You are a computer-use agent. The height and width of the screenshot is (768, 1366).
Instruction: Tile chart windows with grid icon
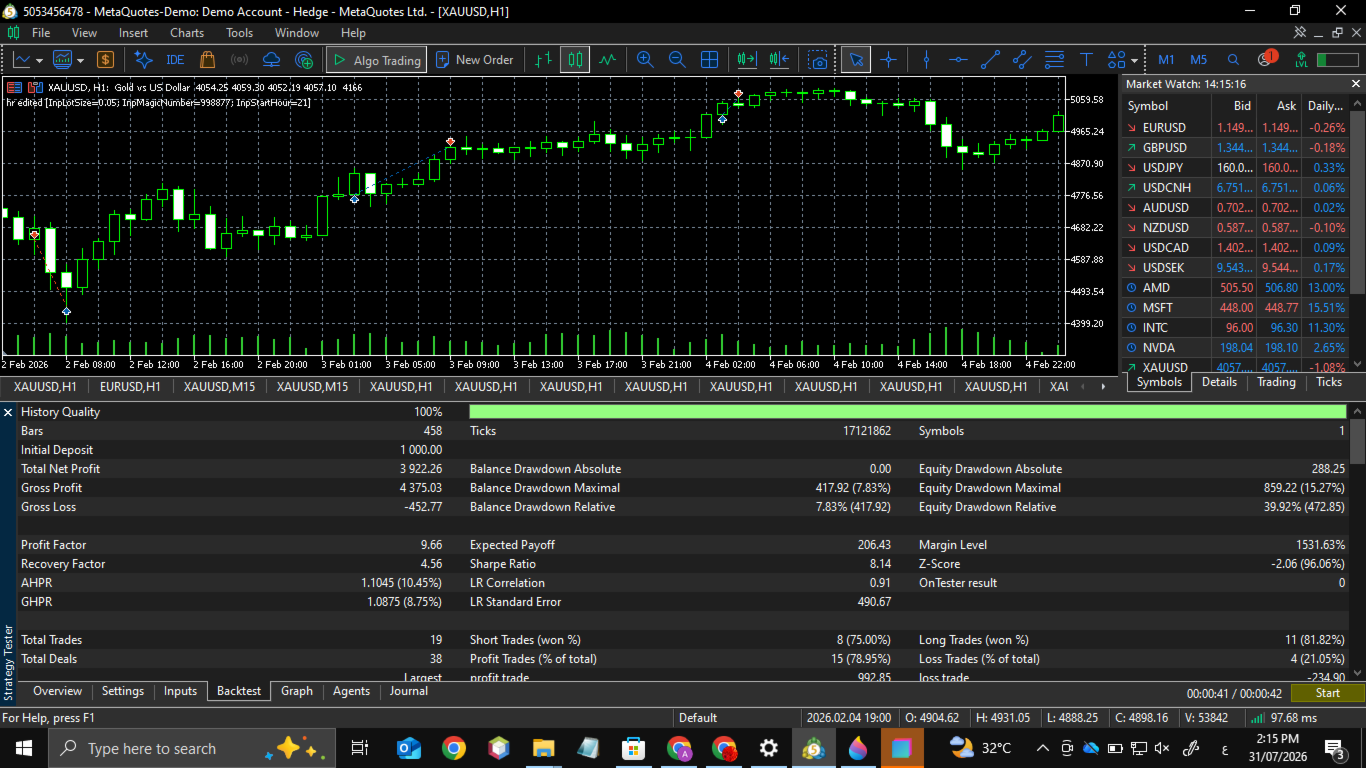(709, 60)
